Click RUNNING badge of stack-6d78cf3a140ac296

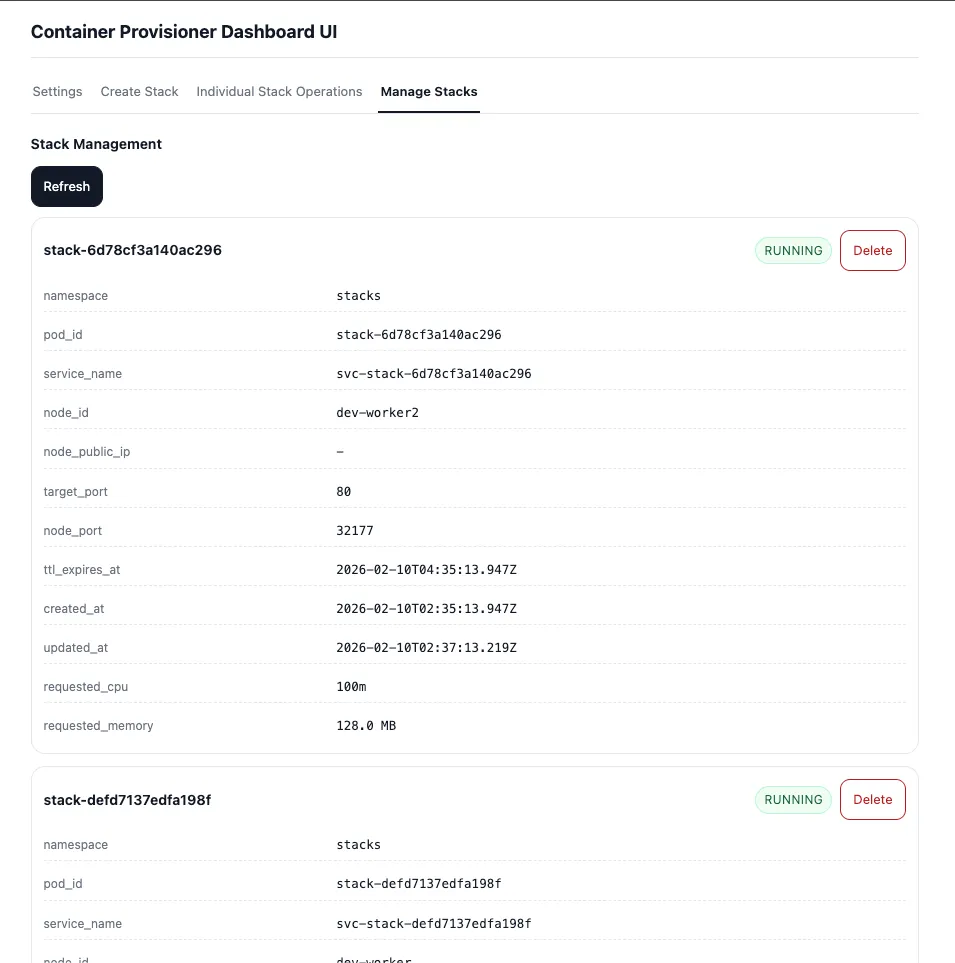pos(793,250)
